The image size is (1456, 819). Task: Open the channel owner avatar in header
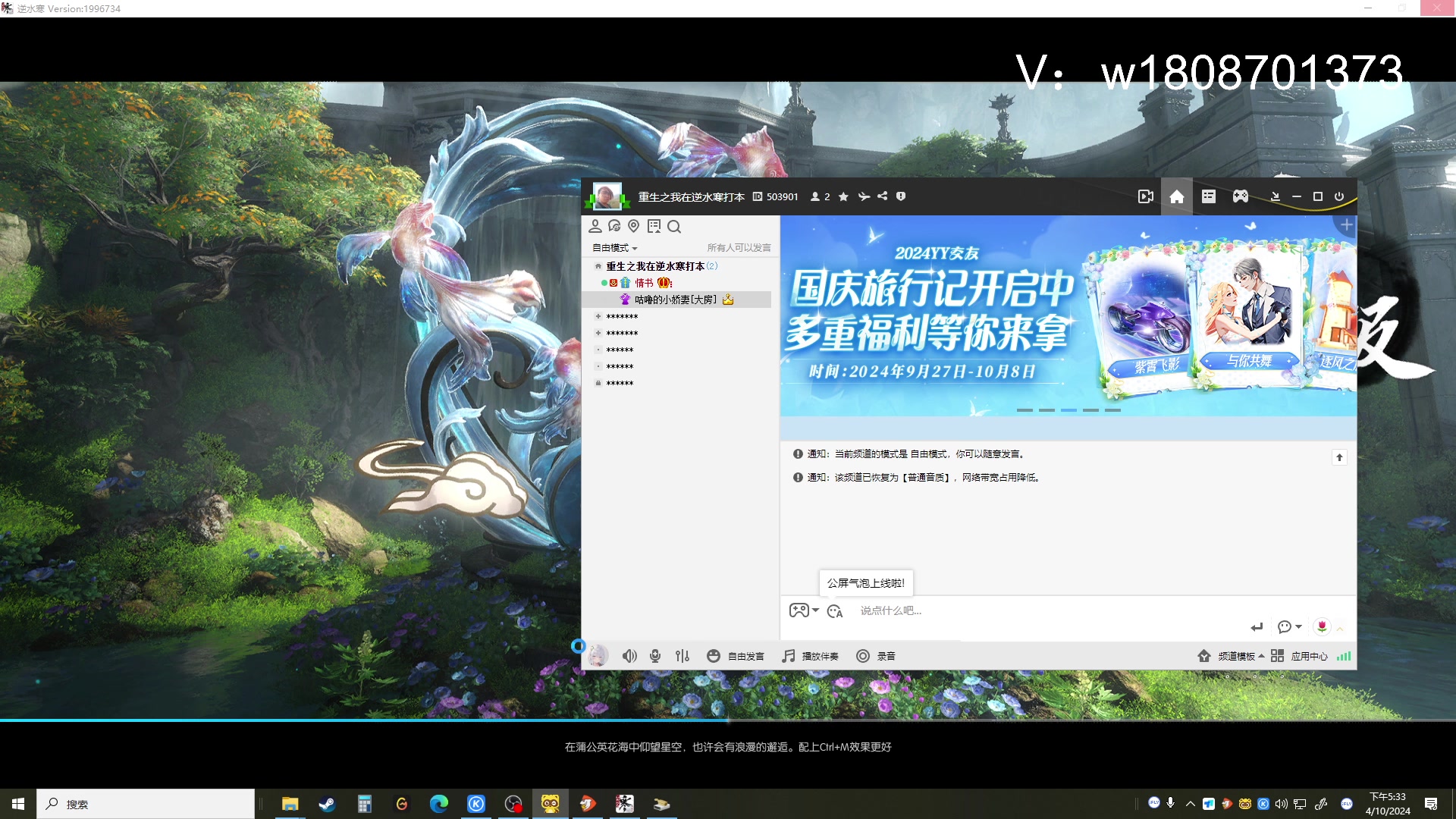tap(607, 196)
